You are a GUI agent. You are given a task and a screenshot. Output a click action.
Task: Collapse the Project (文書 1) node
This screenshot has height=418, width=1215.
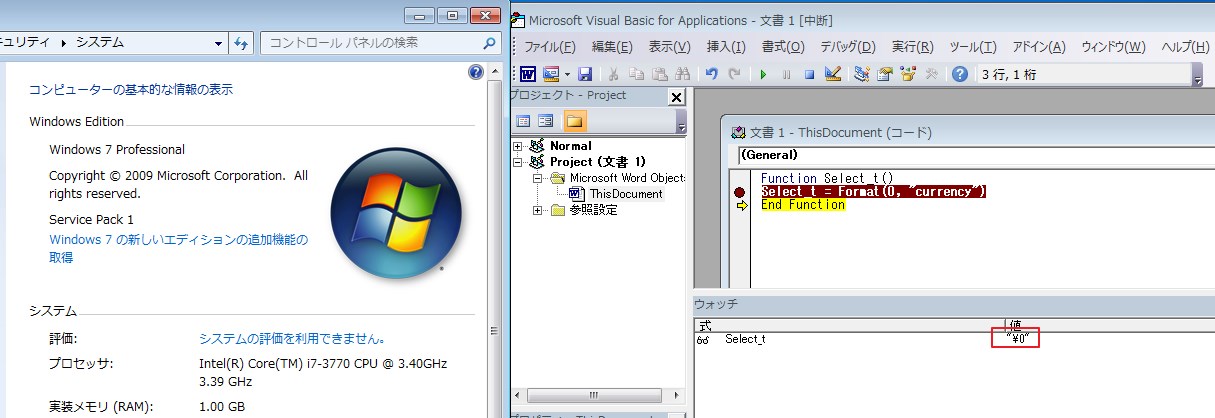pos(518,162)
